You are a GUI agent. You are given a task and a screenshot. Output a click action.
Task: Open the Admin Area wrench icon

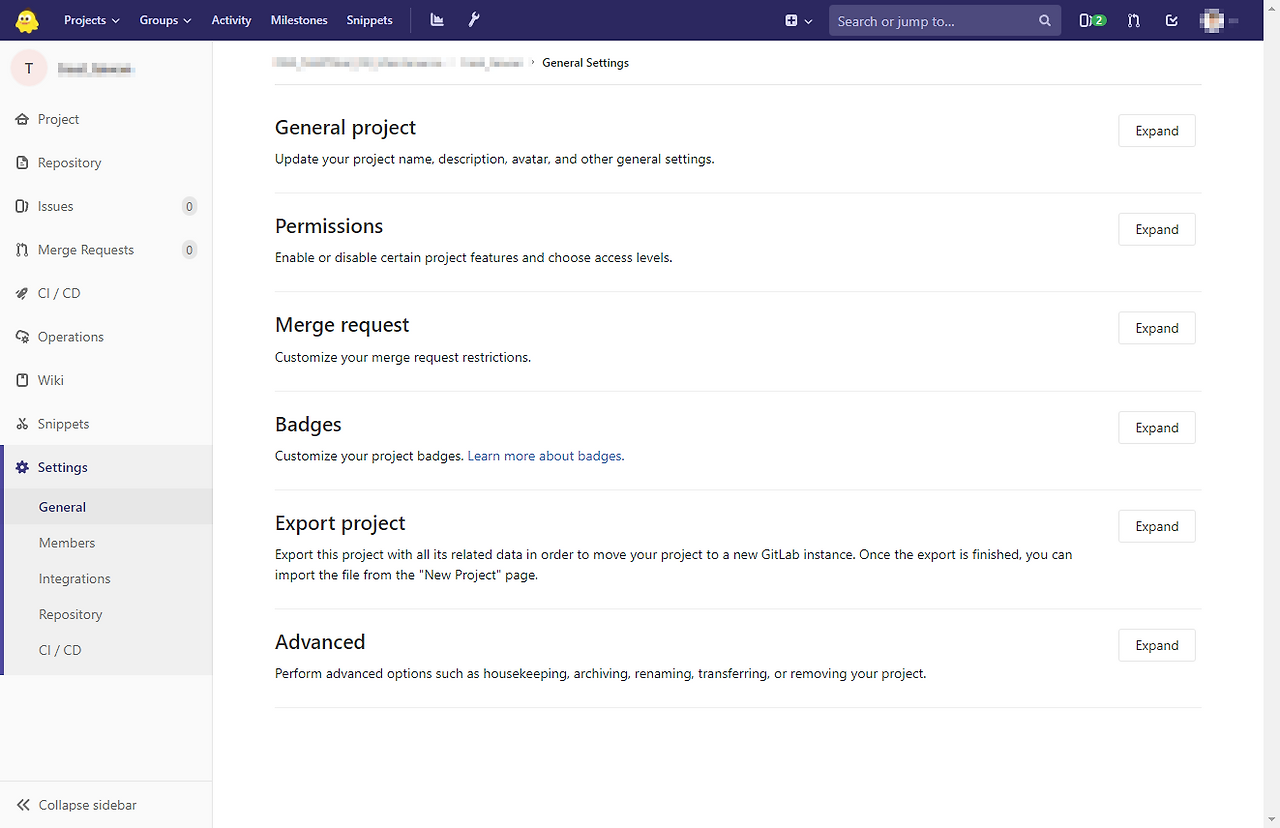tap(473, 19)
